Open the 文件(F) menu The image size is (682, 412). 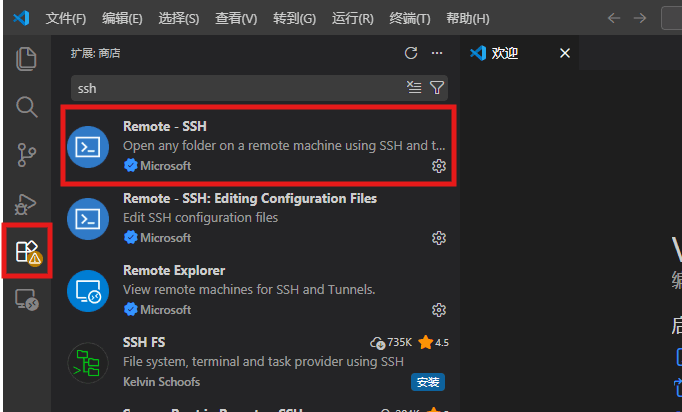(66, 19)
